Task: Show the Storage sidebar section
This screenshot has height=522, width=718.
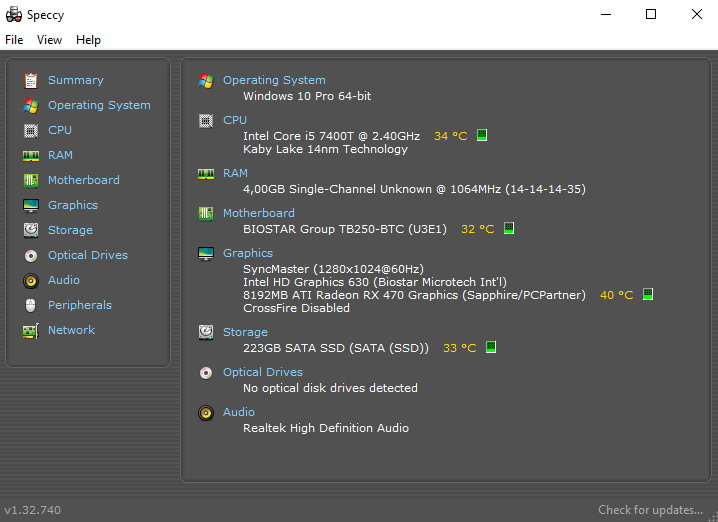Action: point(70,230)
